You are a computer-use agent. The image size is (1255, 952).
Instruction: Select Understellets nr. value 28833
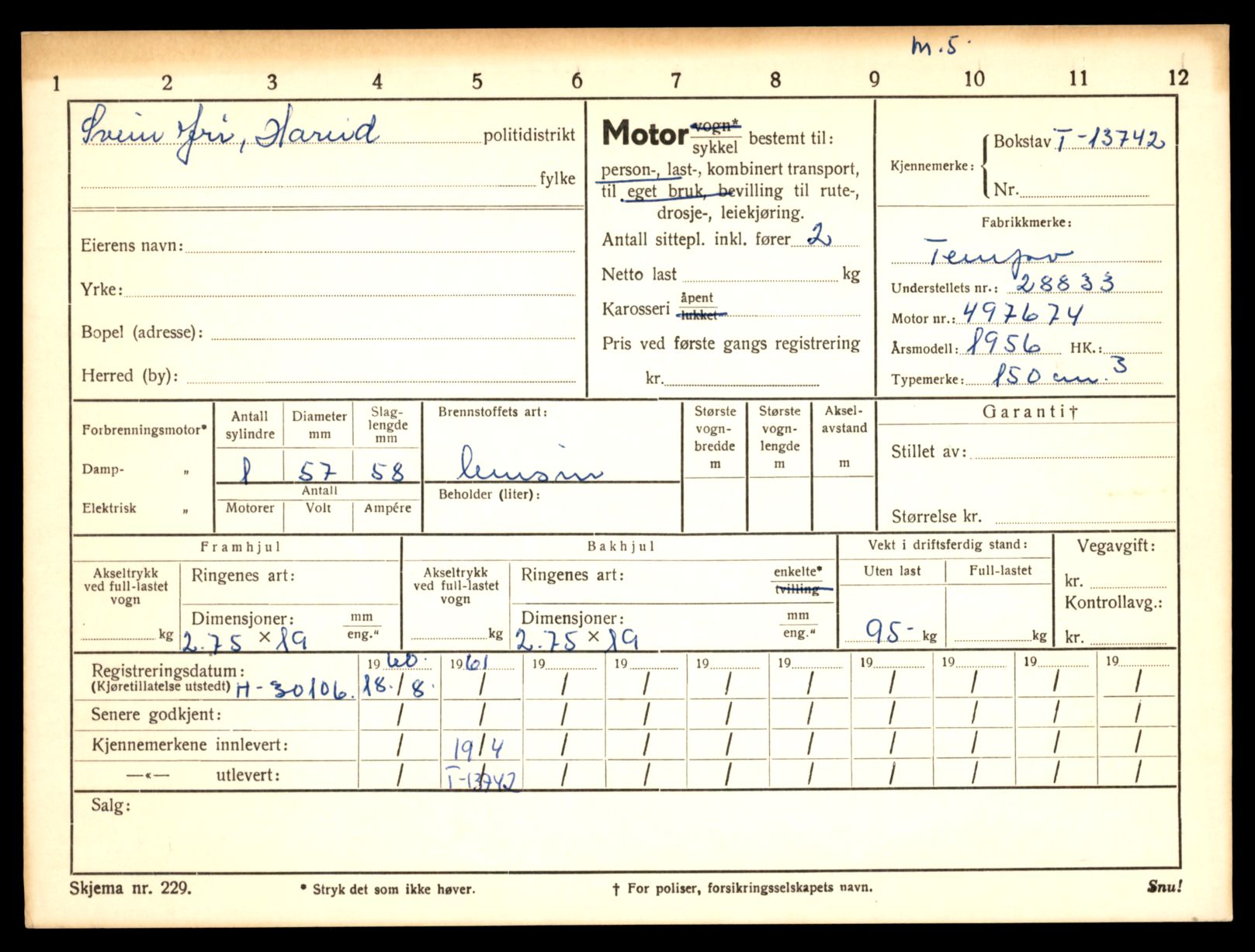pyautogui.click(x=1065, y=283)
